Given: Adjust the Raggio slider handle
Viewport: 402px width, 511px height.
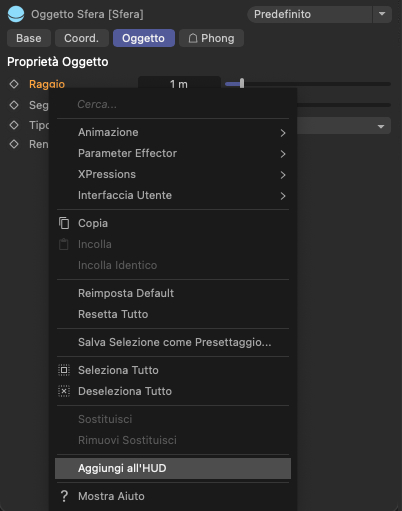Looking at the screenshot, I should [x=242, y=83].
